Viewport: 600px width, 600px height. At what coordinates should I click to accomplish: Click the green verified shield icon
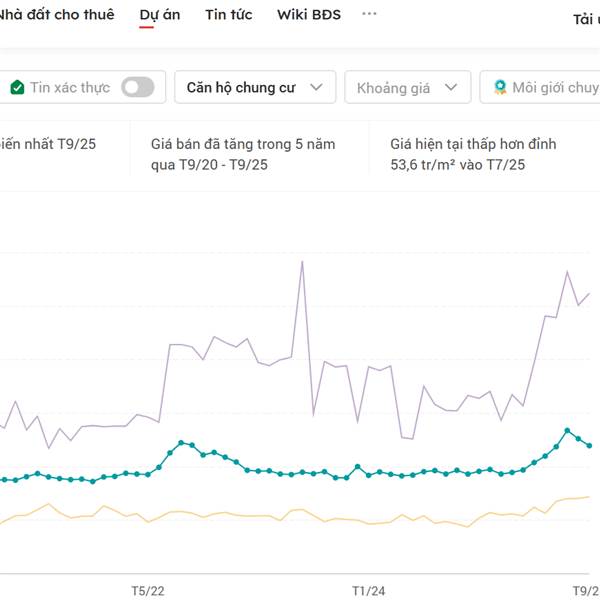pos(17,88)
